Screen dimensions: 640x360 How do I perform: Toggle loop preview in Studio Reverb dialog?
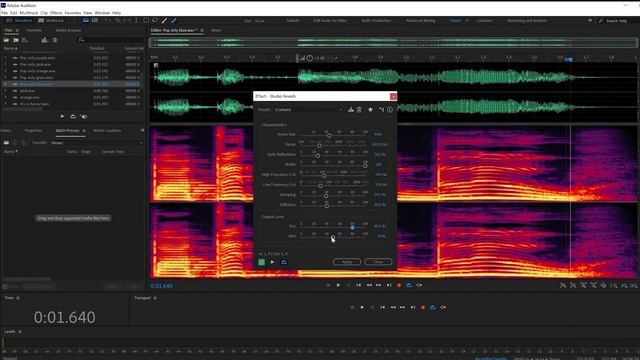(x=284, y=262)
